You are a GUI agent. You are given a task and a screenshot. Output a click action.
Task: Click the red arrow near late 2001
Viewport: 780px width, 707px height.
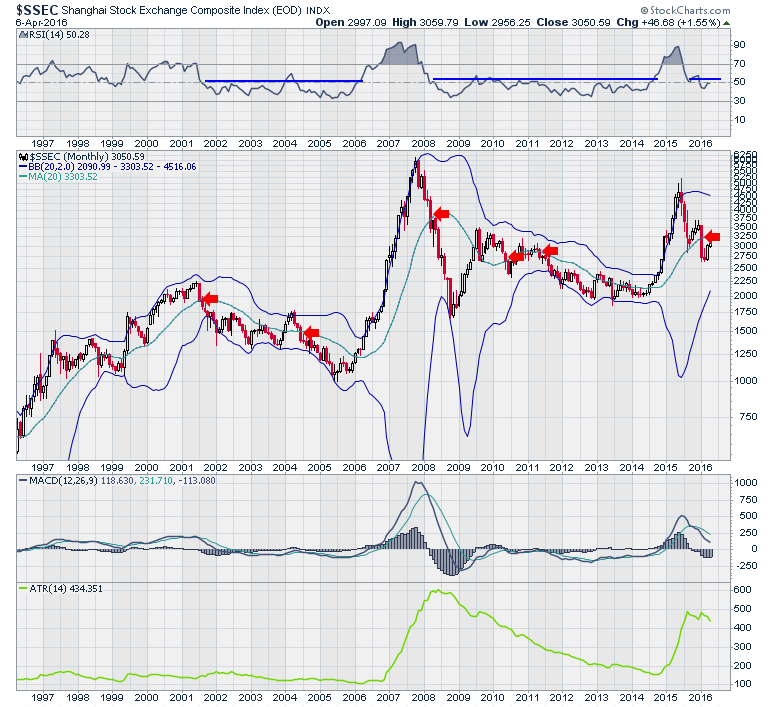[x=209, y=298]
